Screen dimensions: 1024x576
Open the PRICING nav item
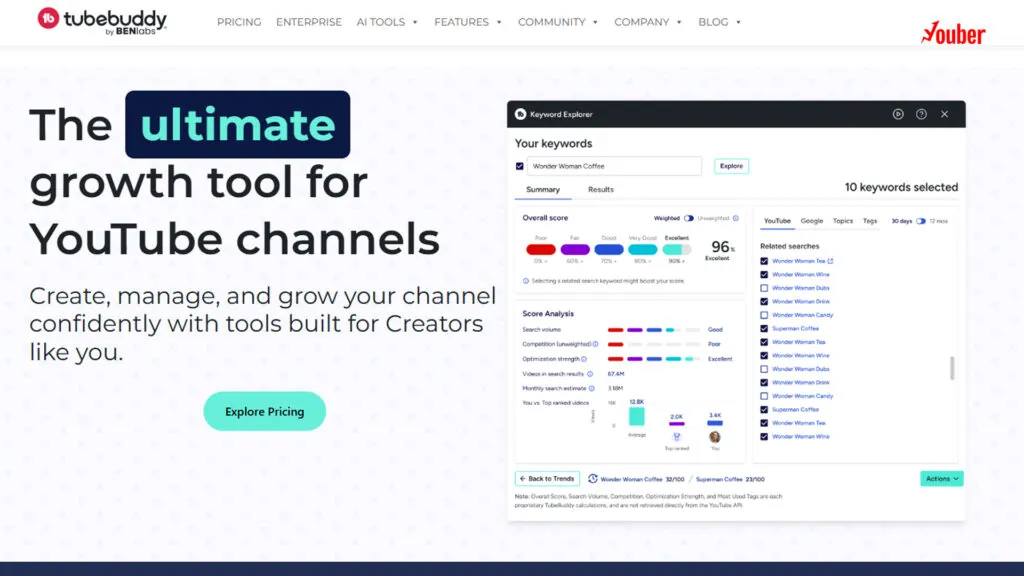tap(239, 22)
